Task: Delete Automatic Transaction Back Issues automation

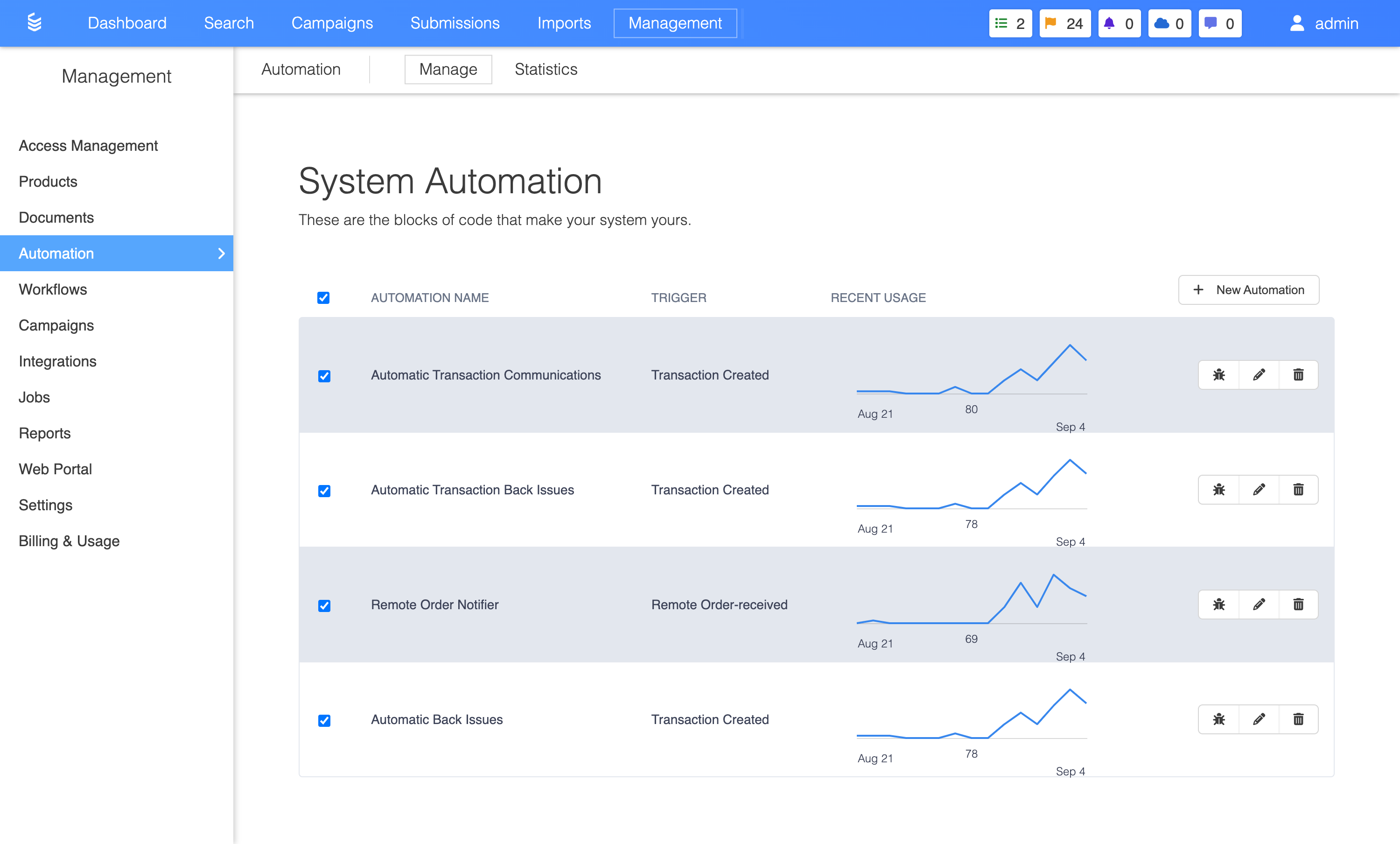Action: (x=1298, y=489)
